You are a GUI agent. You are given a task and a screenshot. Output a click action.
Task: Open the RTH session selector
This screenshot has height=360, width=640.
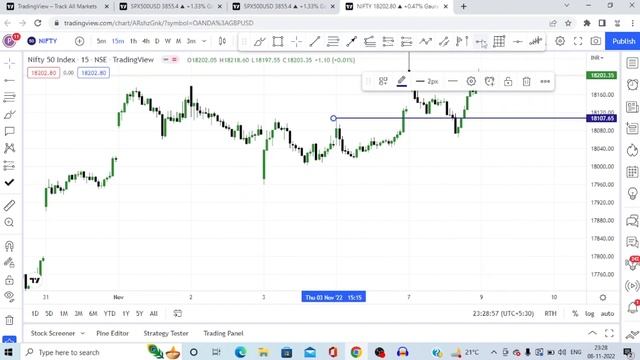(x=550, y=313)
